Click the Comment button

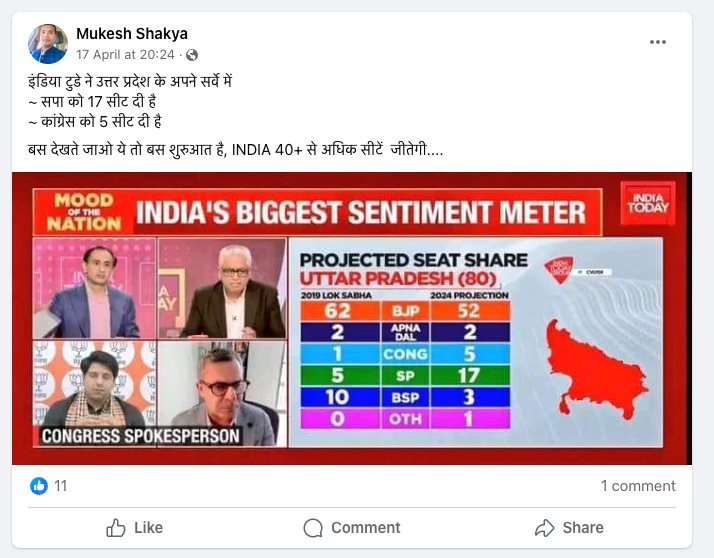[351, 527]
